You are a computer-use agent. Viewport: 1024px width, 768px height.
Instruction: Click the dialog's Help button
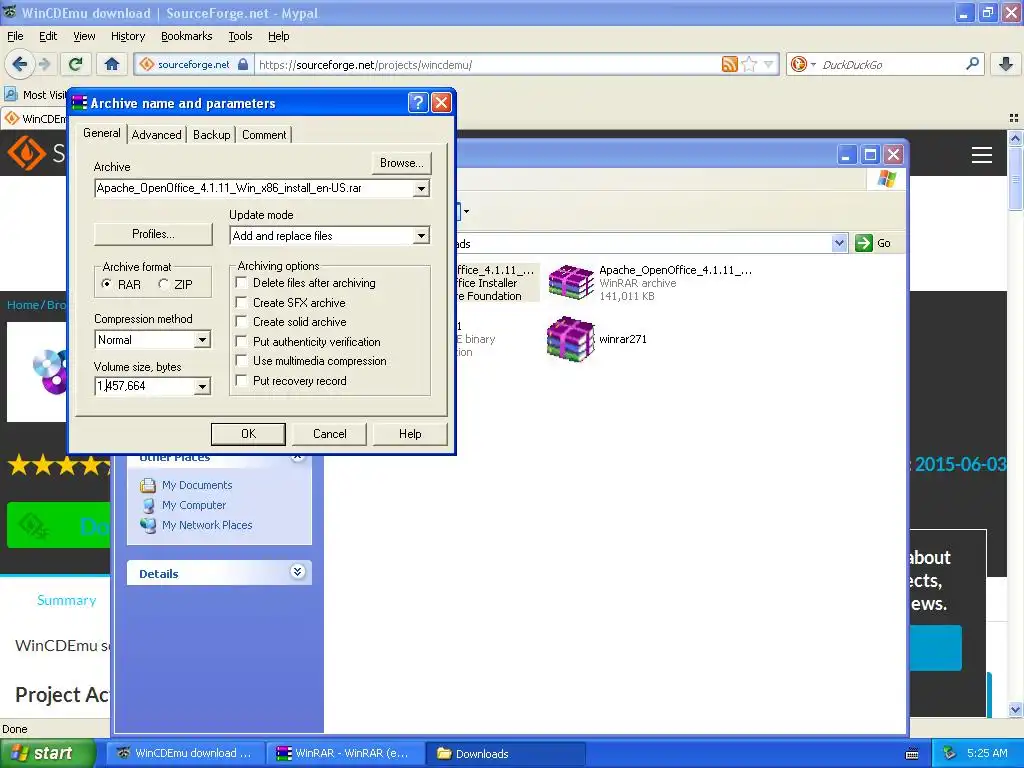(x=410, y=434)
